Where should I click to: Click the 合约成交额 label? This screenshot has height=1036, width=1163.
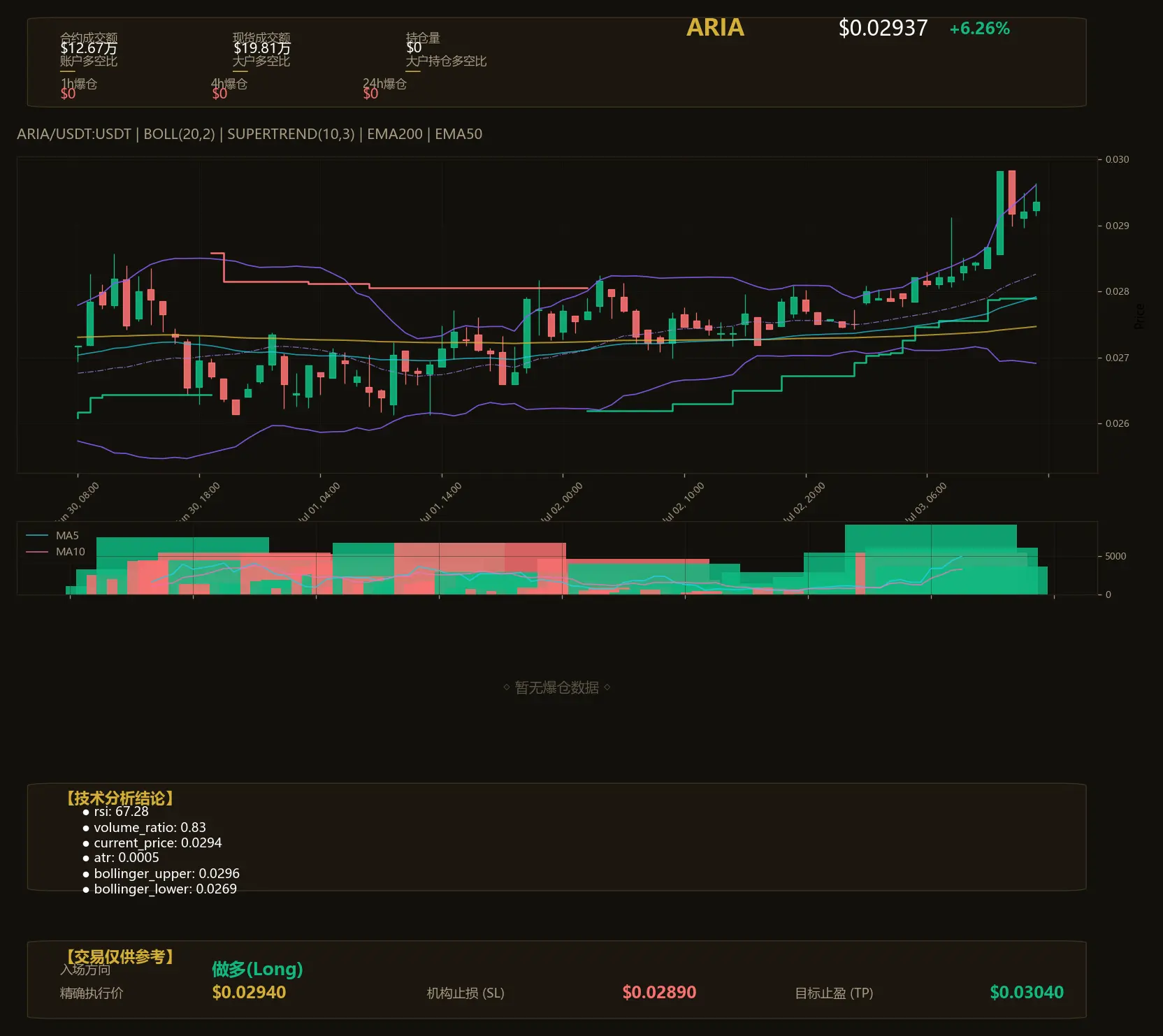89,38
